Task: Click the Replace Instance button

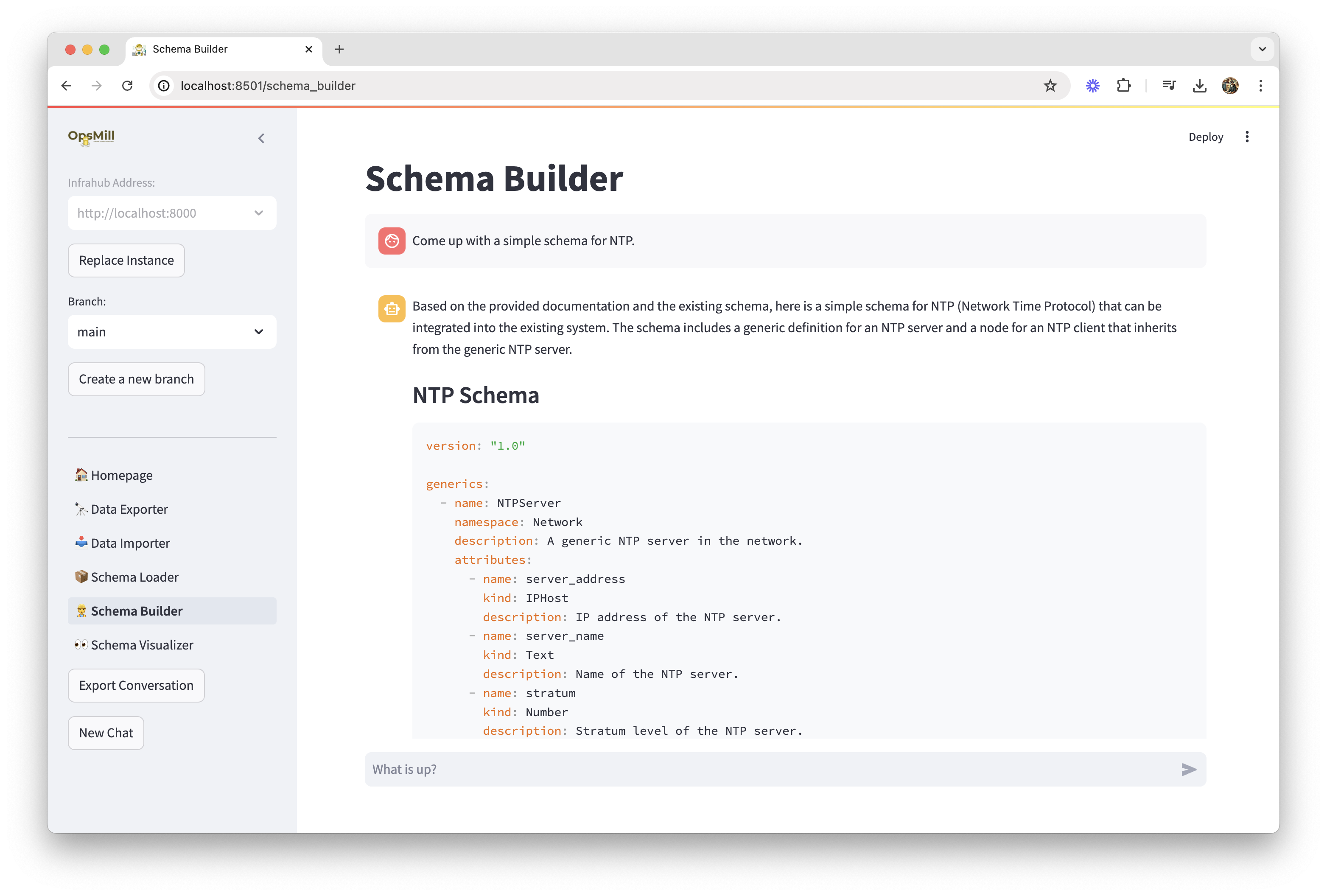Action: [x=126, y=260]
